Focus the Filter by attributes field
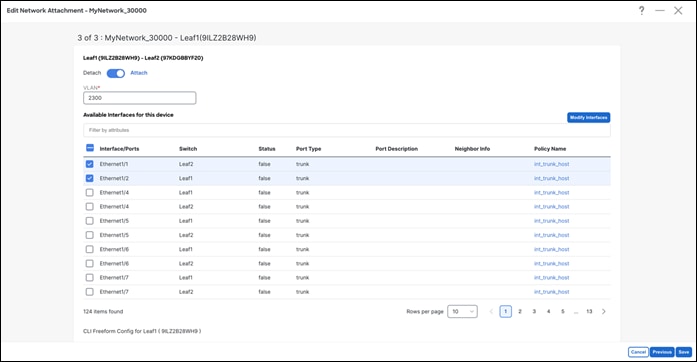Image resolution: width=697 pixels, height=362 pixels. 347,130
